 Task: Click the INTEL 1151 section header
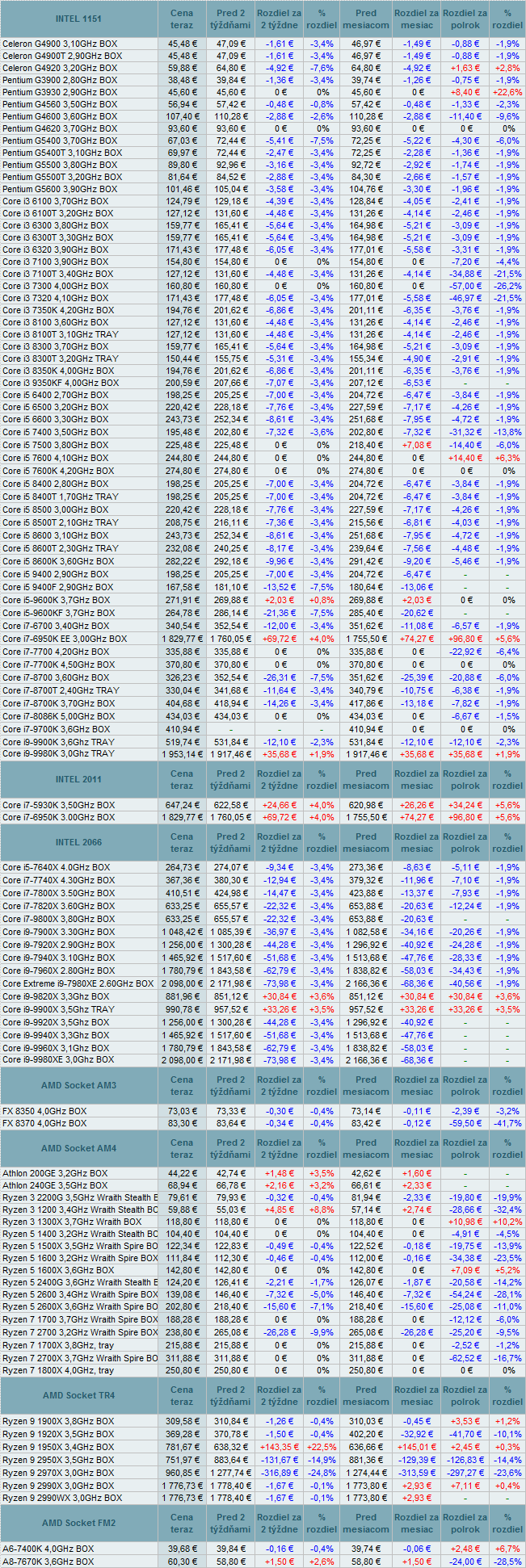pos(78,19)
